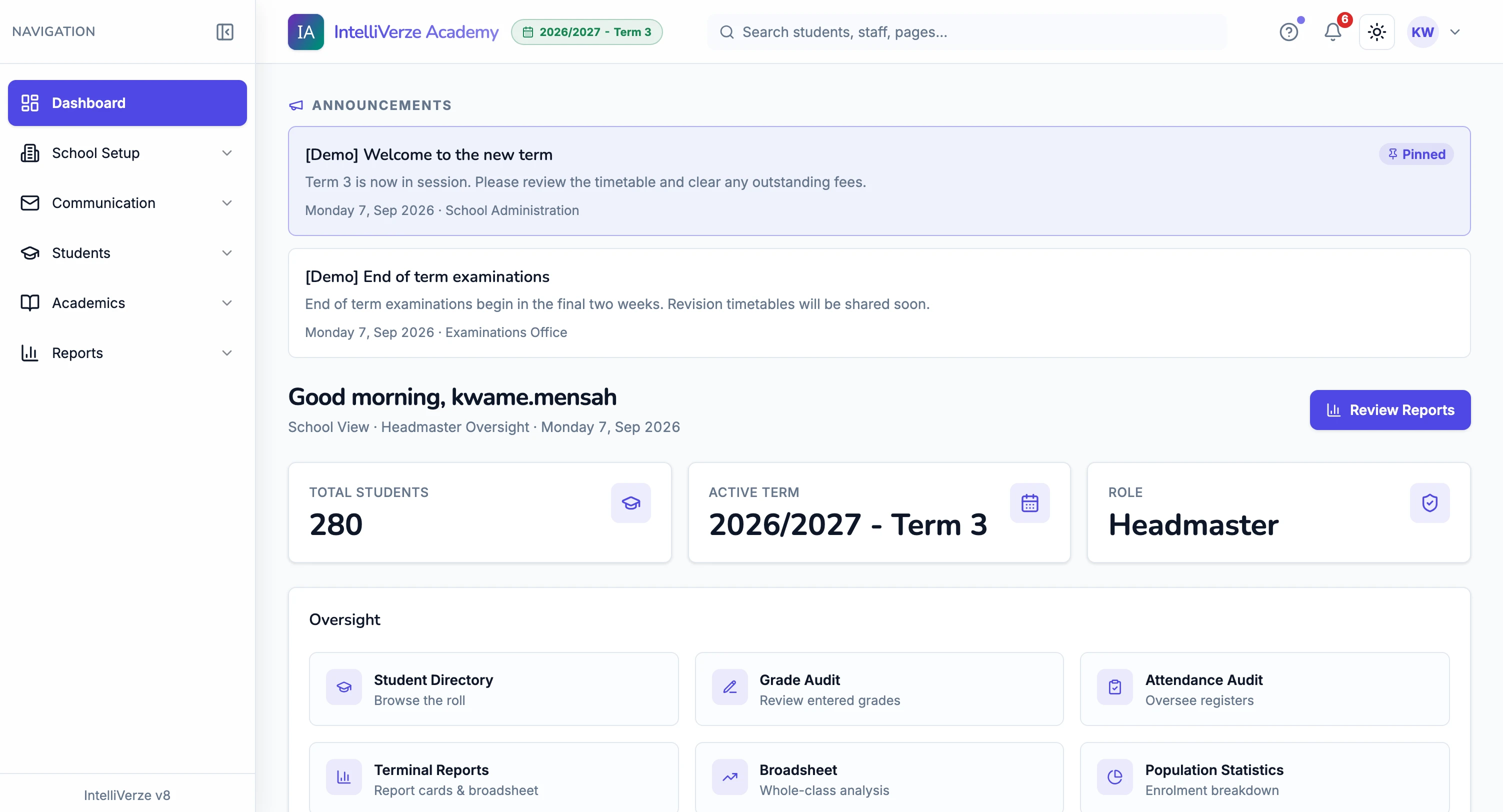Screen dimensions: 1503x812
Task: Select the Headmaster role card
Action: [x=1278, y=513]
